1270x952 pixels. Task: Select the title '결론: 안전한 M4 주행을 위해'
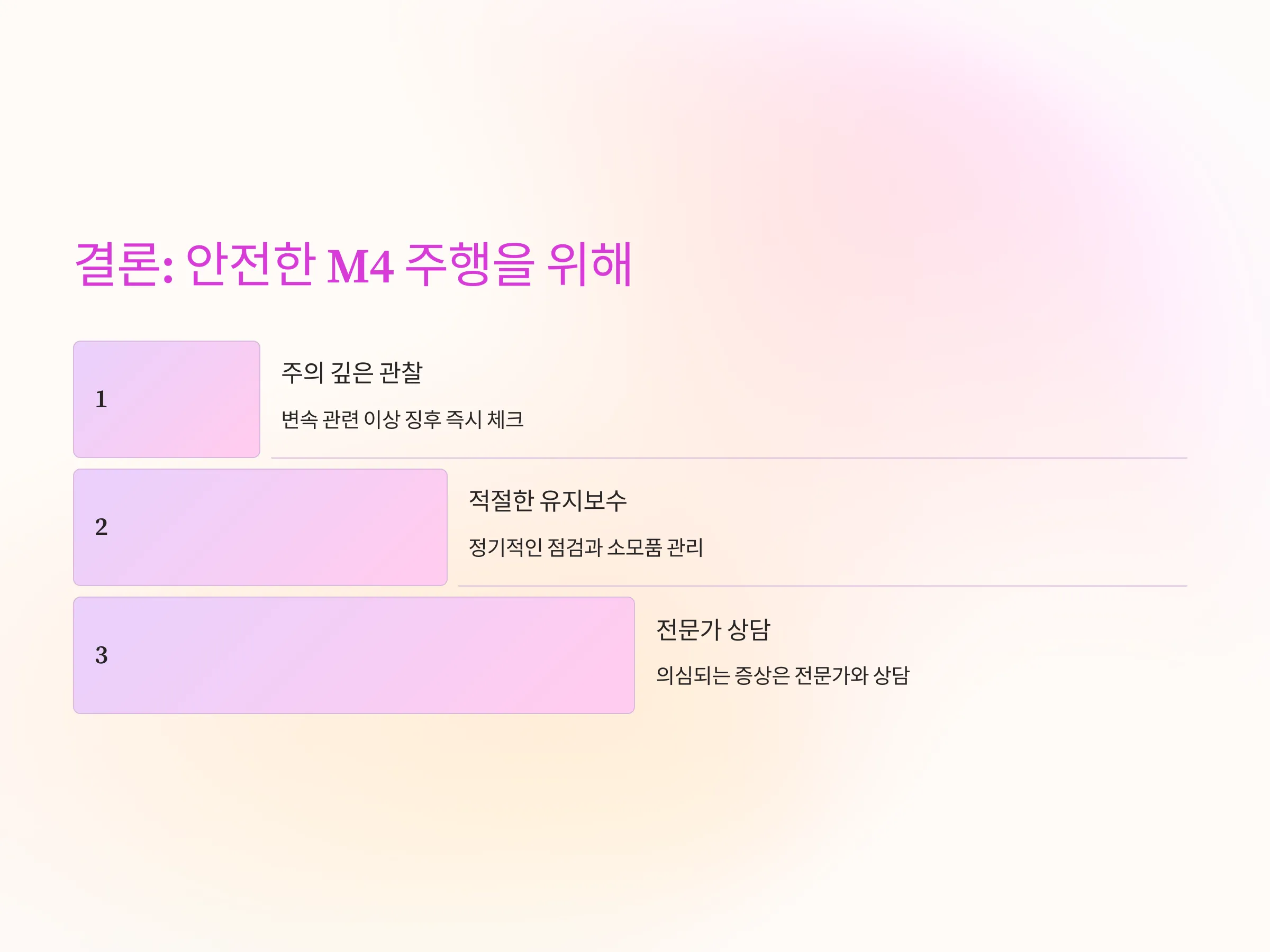[353, 264]
